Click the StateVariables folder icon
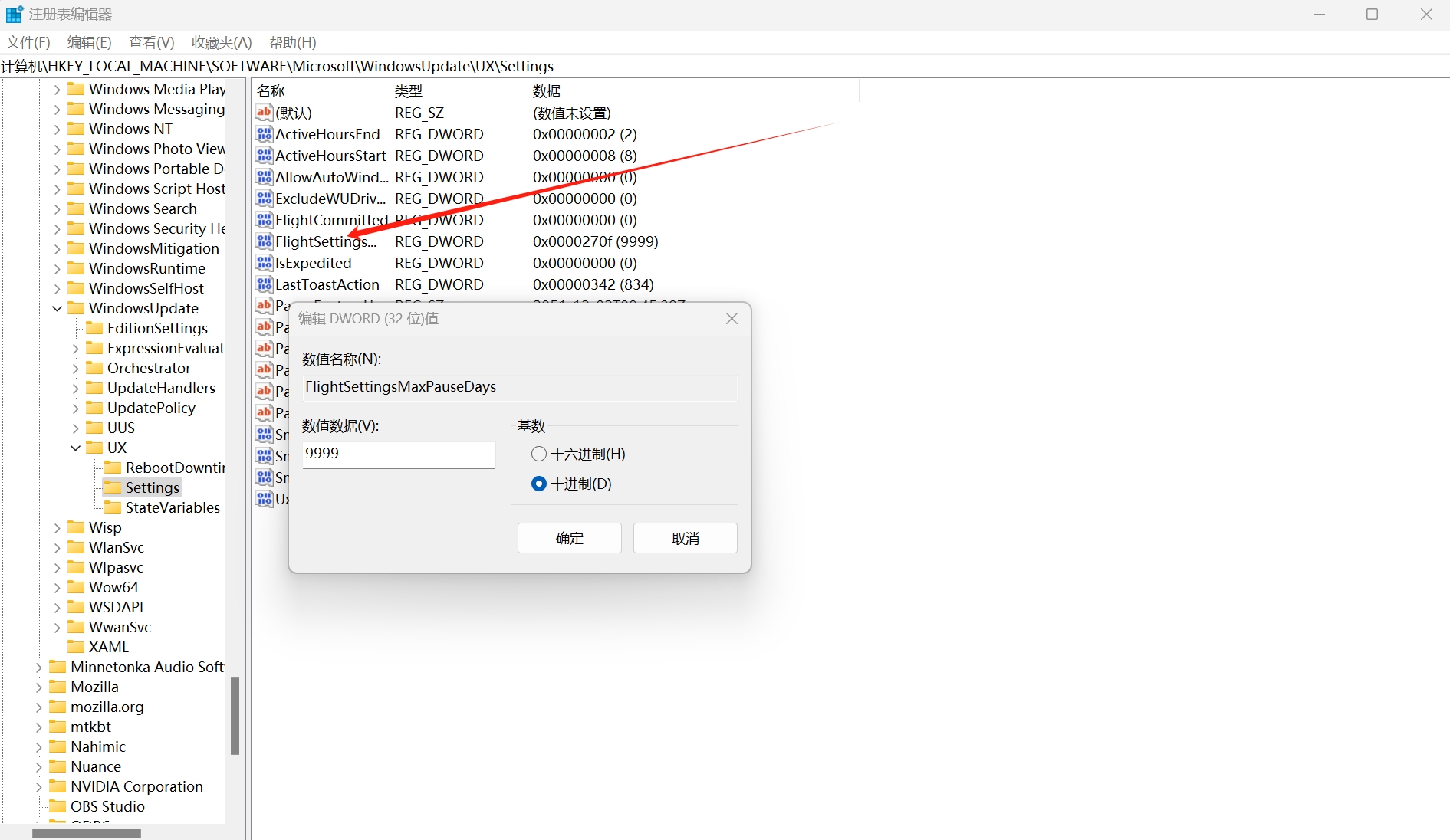 [113, 507]
